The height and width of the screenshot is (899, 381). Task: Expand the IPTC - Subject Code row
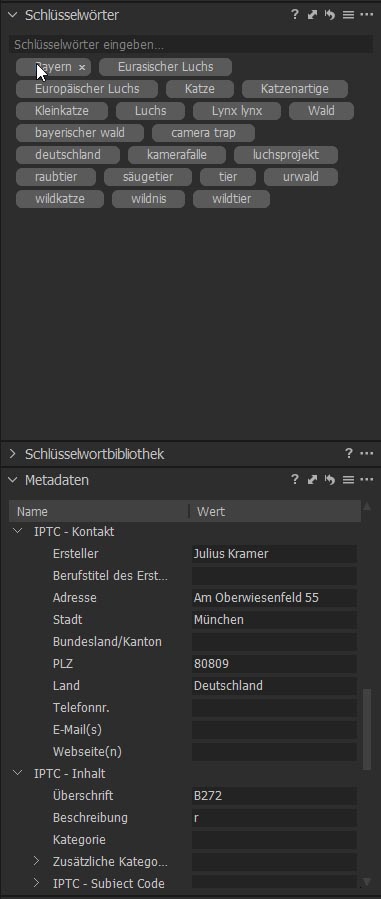[x=36, y=883]
